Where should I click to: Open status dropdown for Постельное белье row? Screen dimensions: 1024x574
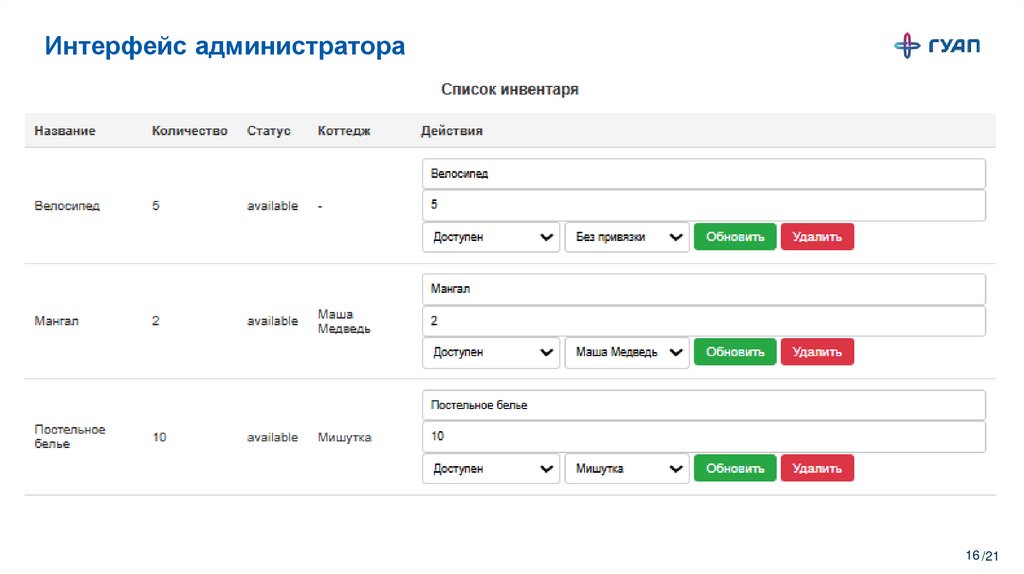491,469
